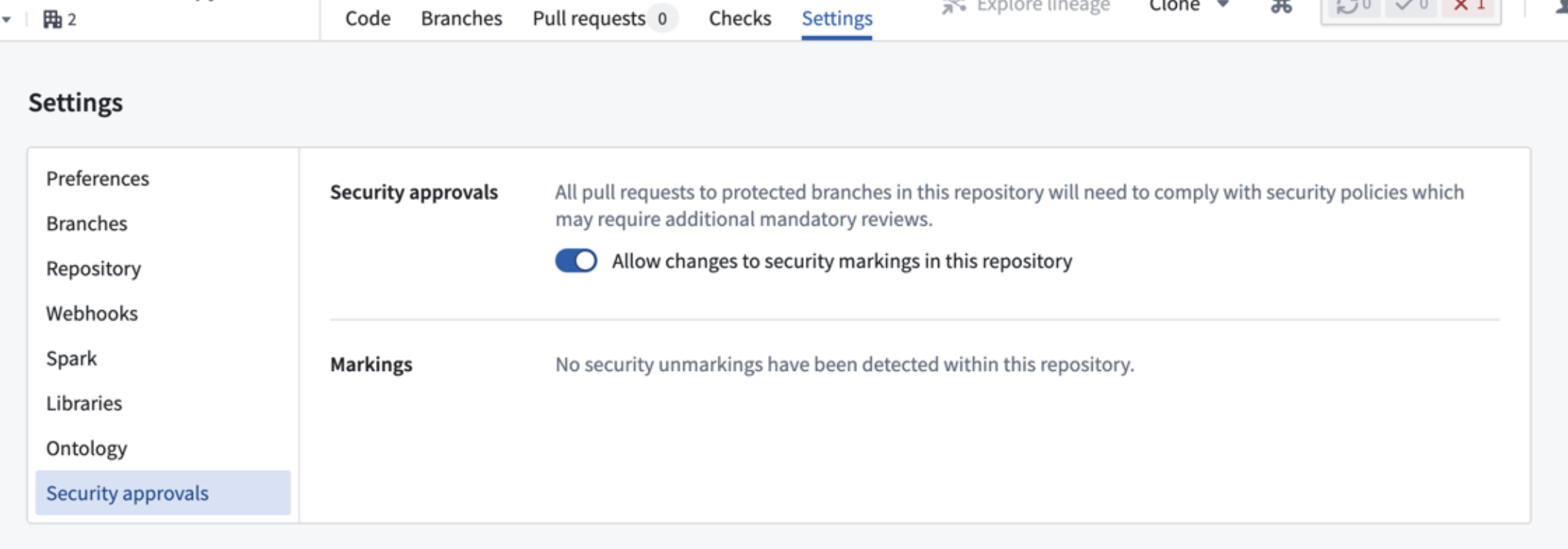Open the Branches tab

461,19
